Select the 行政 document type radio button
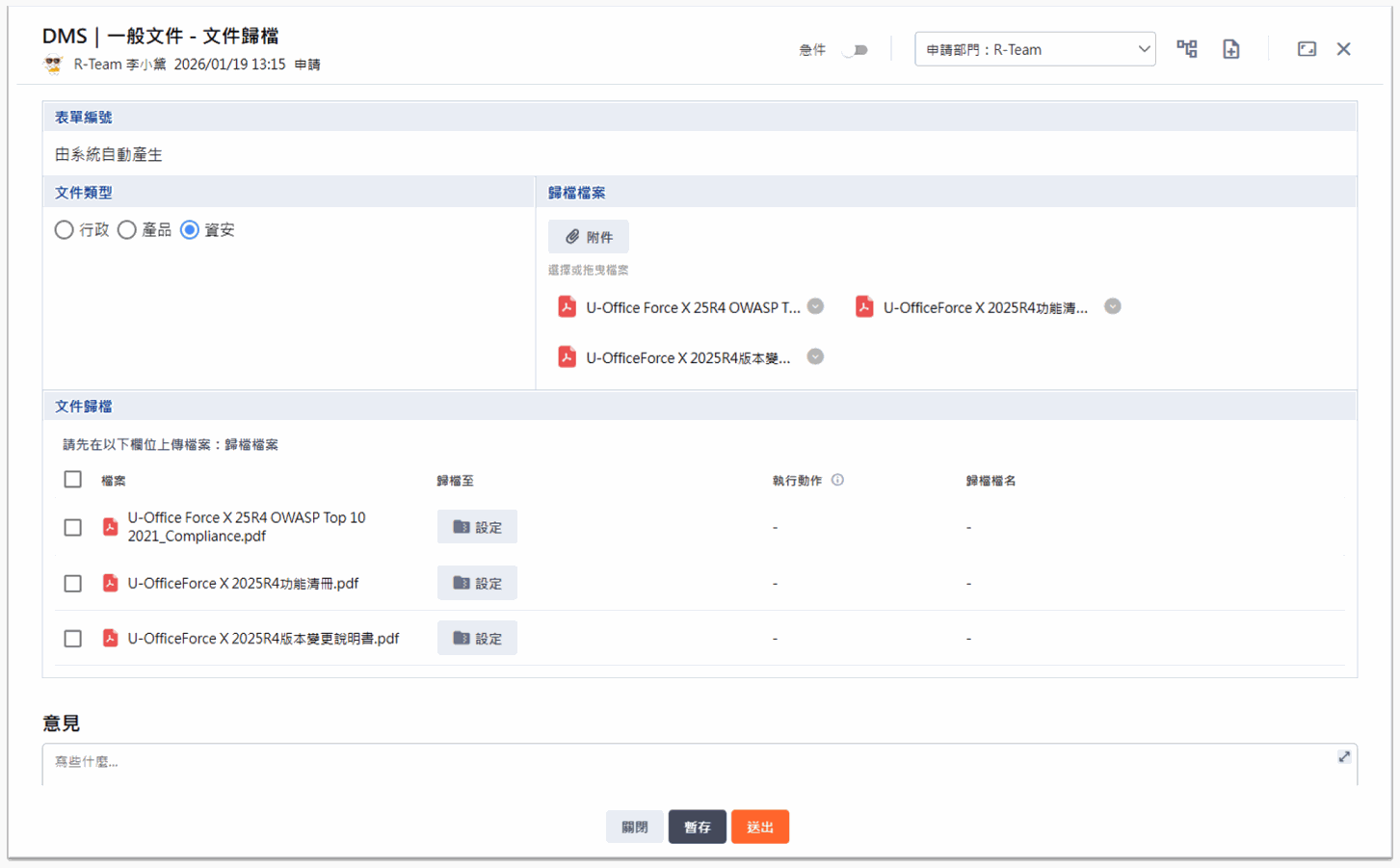 (x=65, y=230)
